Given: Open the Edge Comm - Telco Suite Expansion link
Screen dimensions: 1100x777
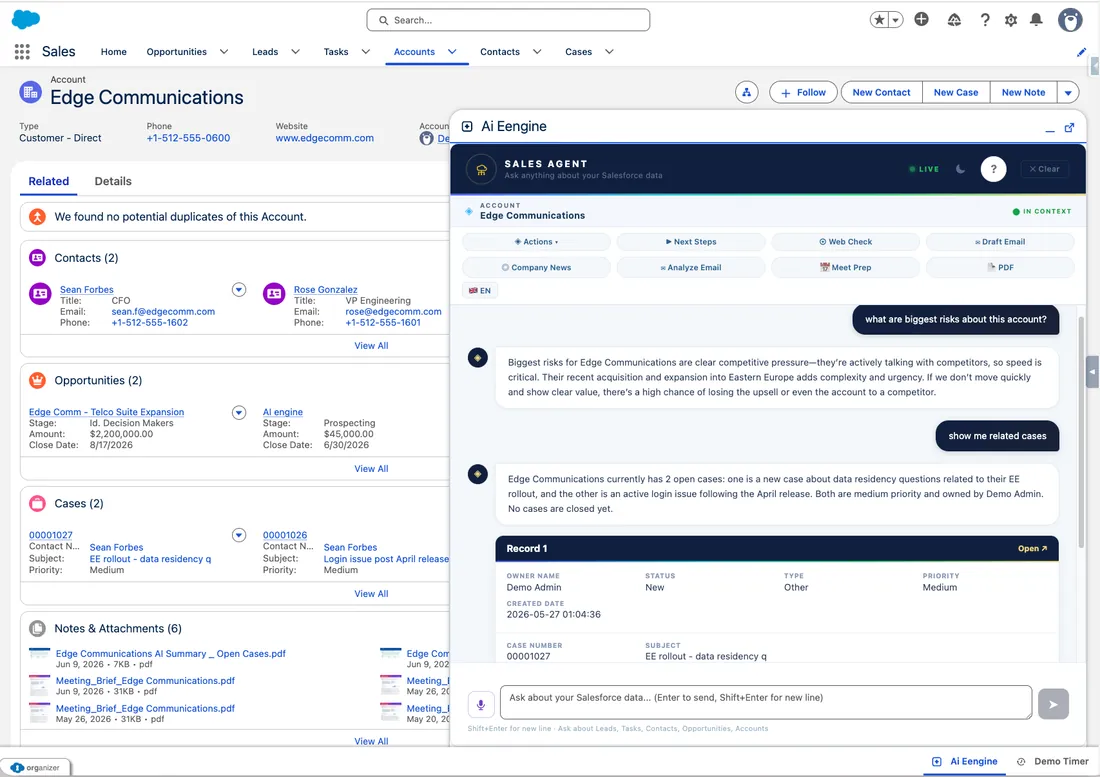Looking at the screenshot, I should (107, 412).
